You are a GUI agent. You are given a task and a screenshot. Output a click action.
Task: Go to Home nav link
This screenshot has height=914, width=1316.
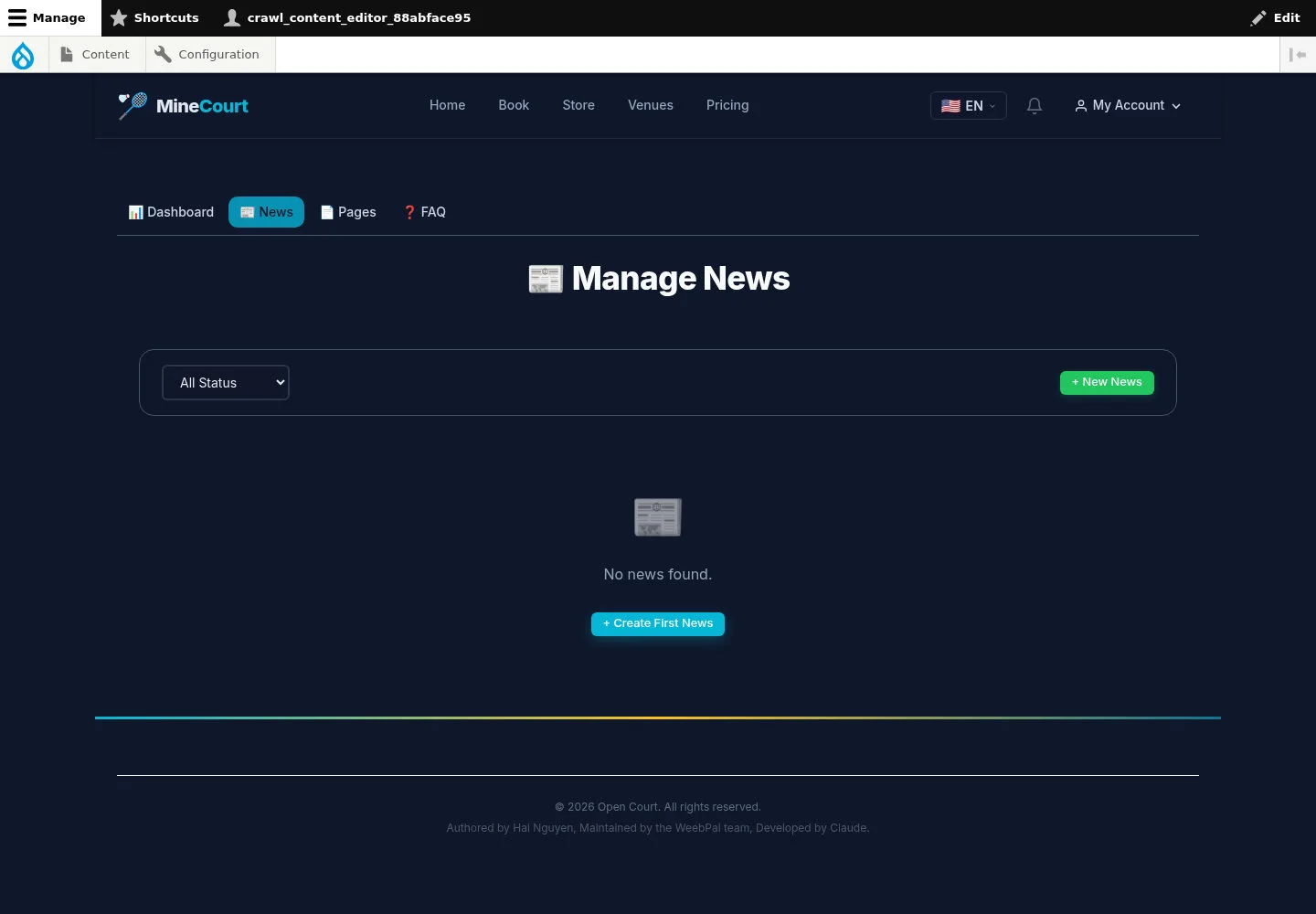447,105
